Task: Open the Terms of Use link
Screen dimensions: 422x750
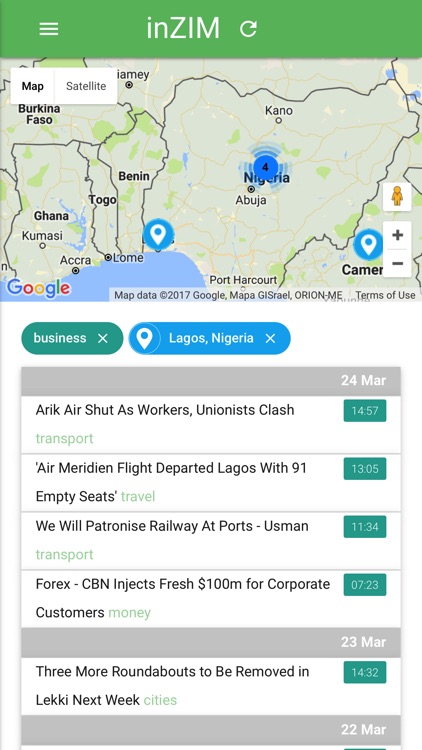Action: click(x=385, y=295)
